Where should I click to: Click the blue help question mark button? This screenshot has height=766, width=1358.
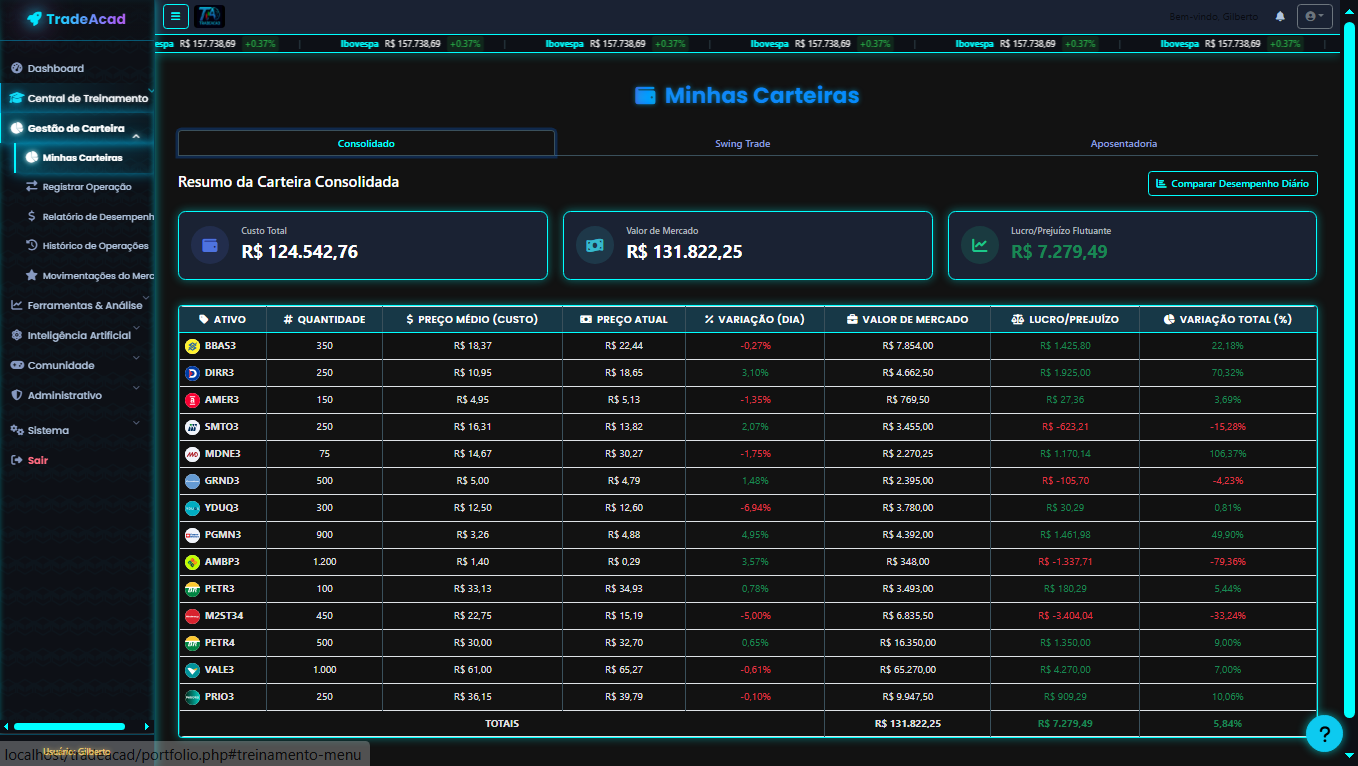(x=1323, y=735)
